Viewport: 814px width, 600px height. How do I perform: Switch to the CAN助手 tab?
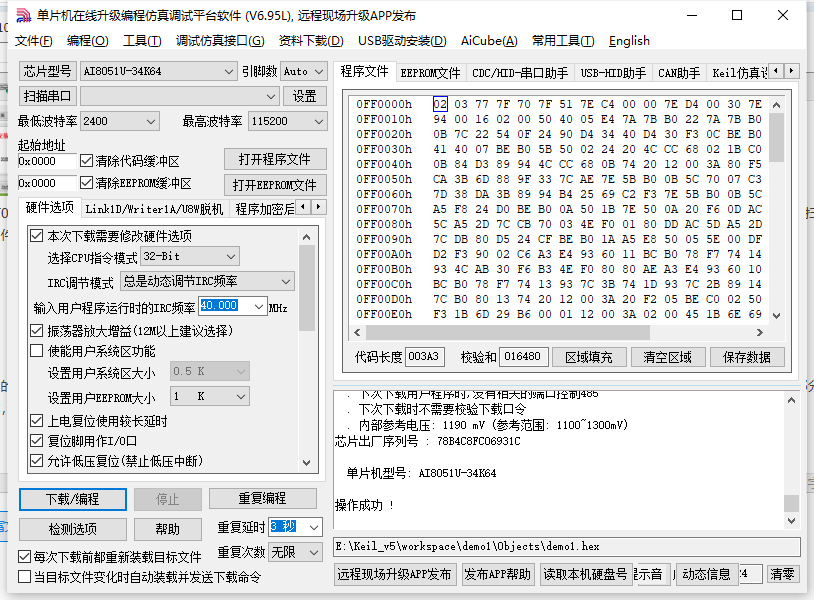[x=679, y=73]
